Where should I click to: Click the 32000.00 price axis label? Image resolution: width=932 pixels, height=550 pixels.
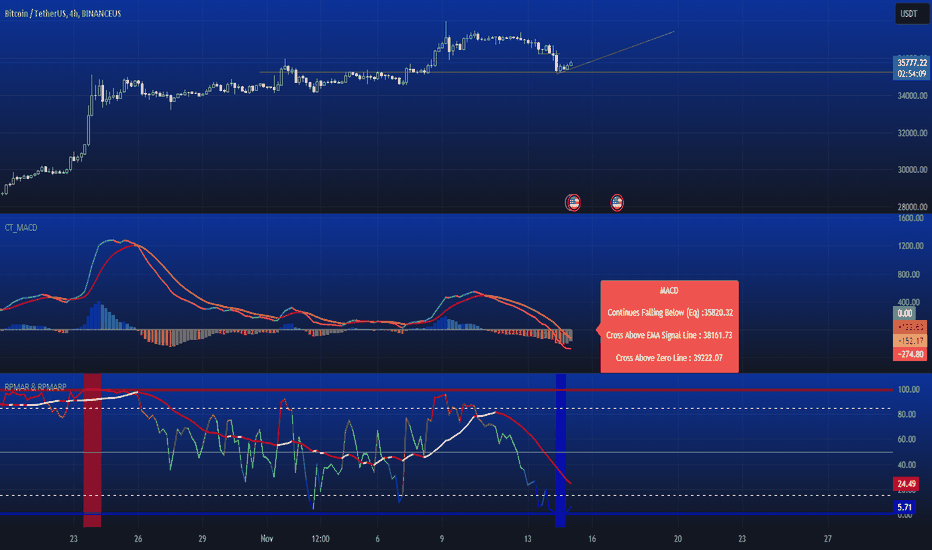click(912, 133)
